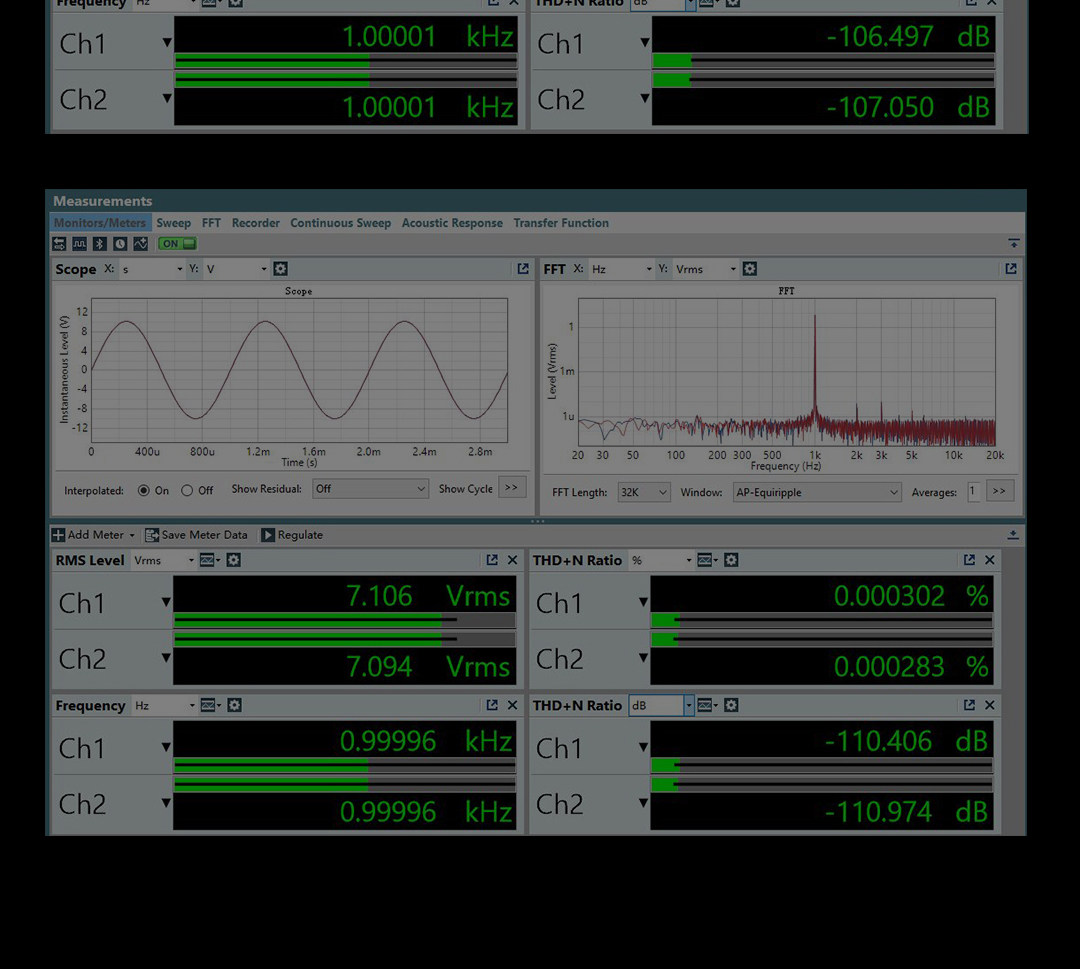Image resolution: width=1080 pixels, height=969 pixels.
Task: Pop out the Scope panel
Action: click(x=523, y=269)
